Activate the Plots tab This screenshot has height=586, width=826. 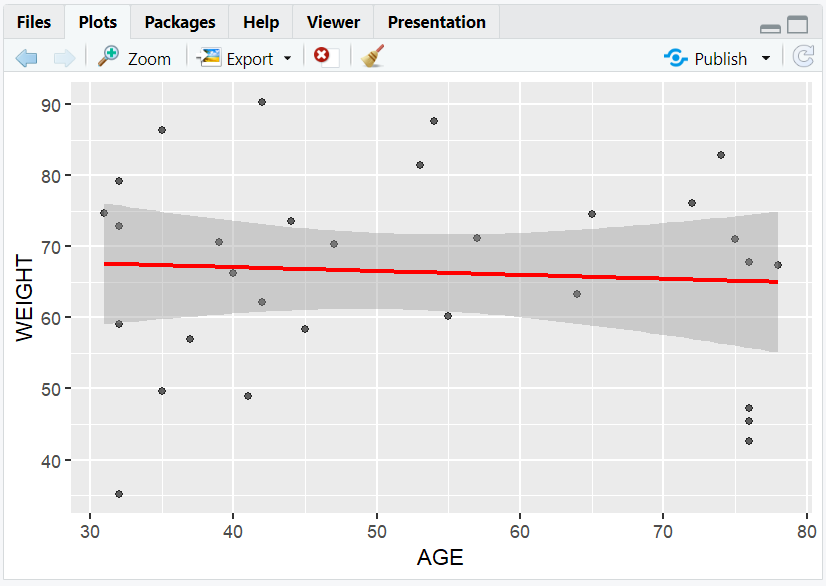click(x=97, y=21)
